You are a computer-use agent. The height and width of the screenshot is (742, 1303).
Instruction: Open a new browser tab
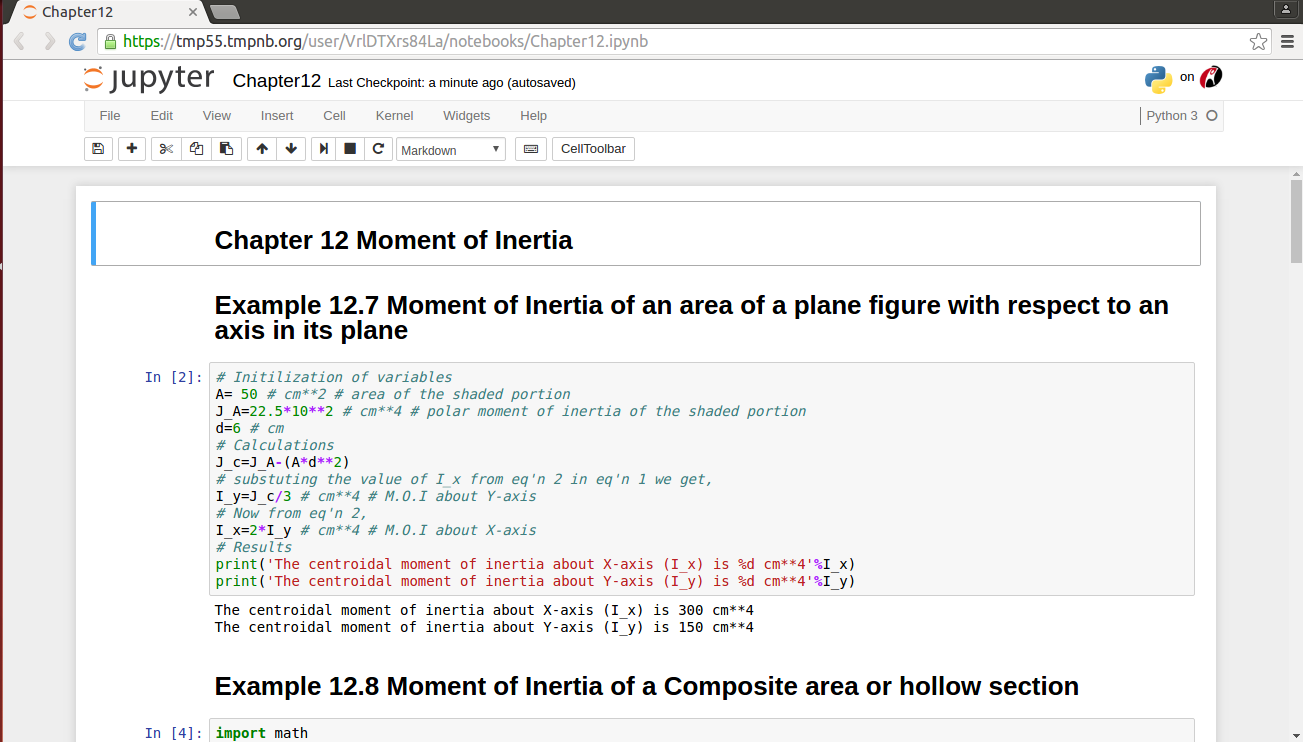tap(225, 12)
